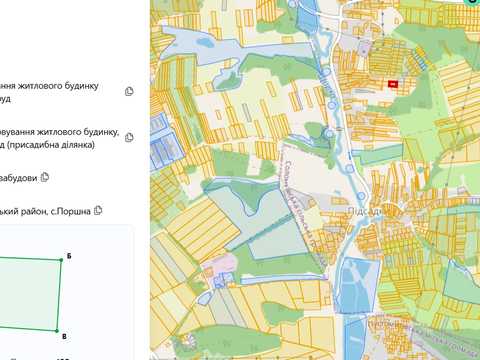Select the red highlighted parcel on the map
Image resolution: width=480 pixels, height=360 pixels.
pyautogui.click(x=393, y=84)
